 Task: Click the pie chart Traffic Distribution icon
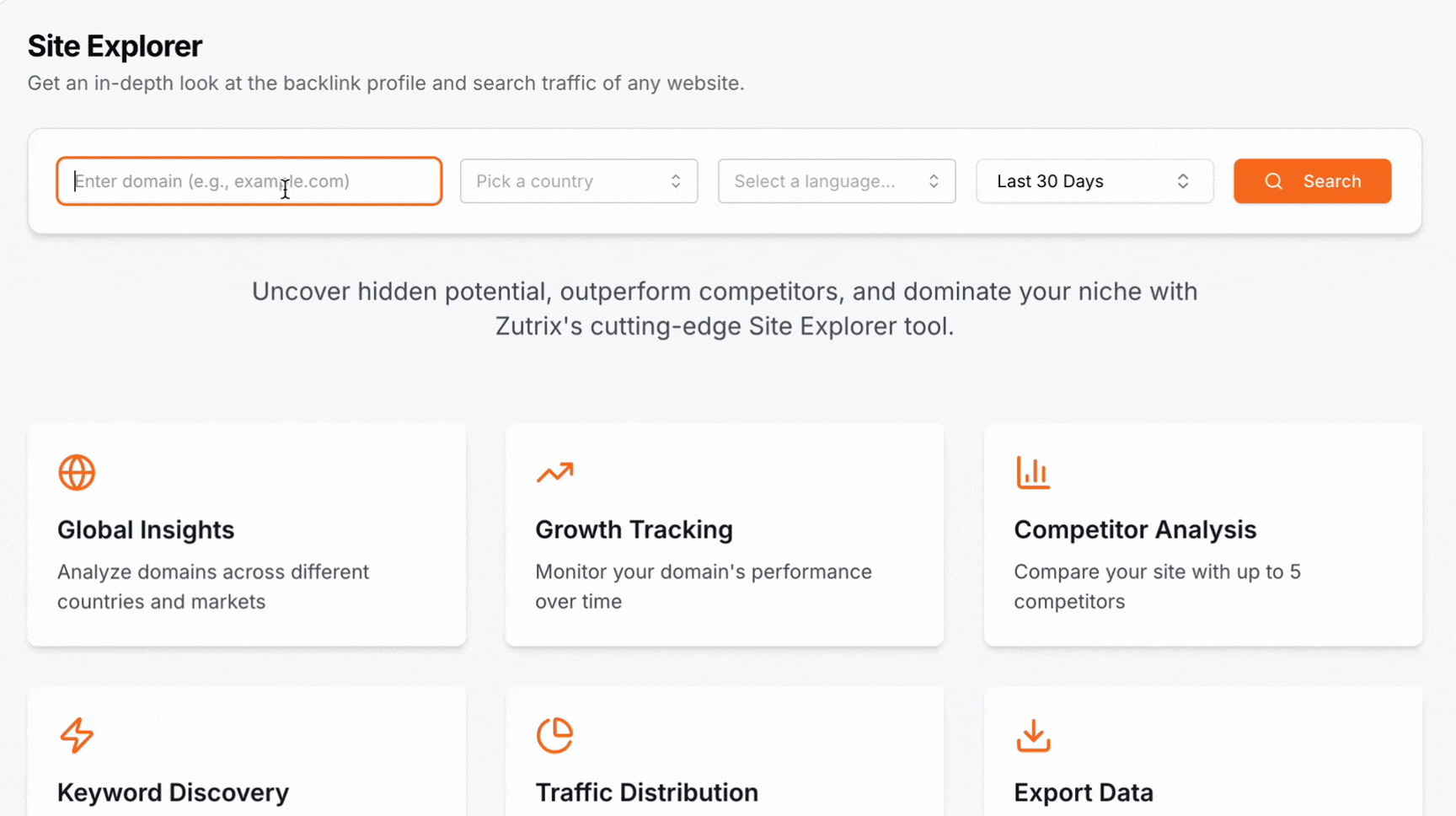554,735
